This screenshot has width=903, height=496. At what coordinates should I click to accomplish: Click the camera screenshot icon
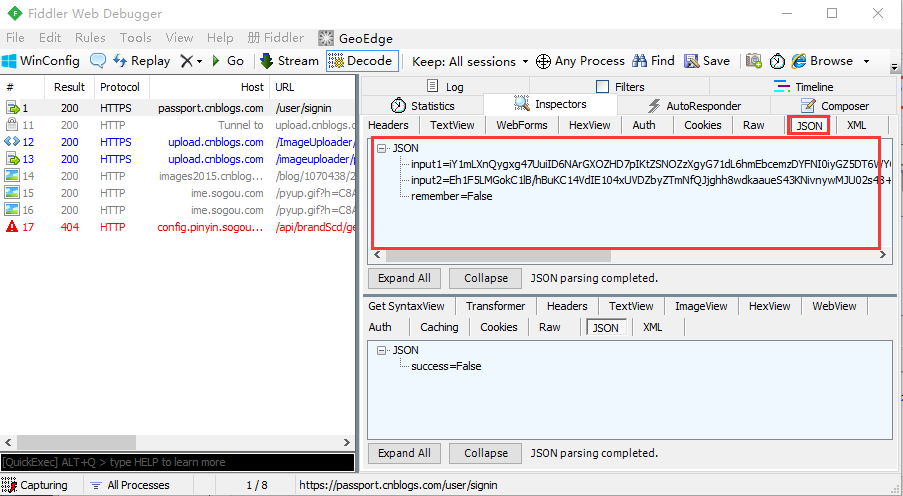coord(753,60)
